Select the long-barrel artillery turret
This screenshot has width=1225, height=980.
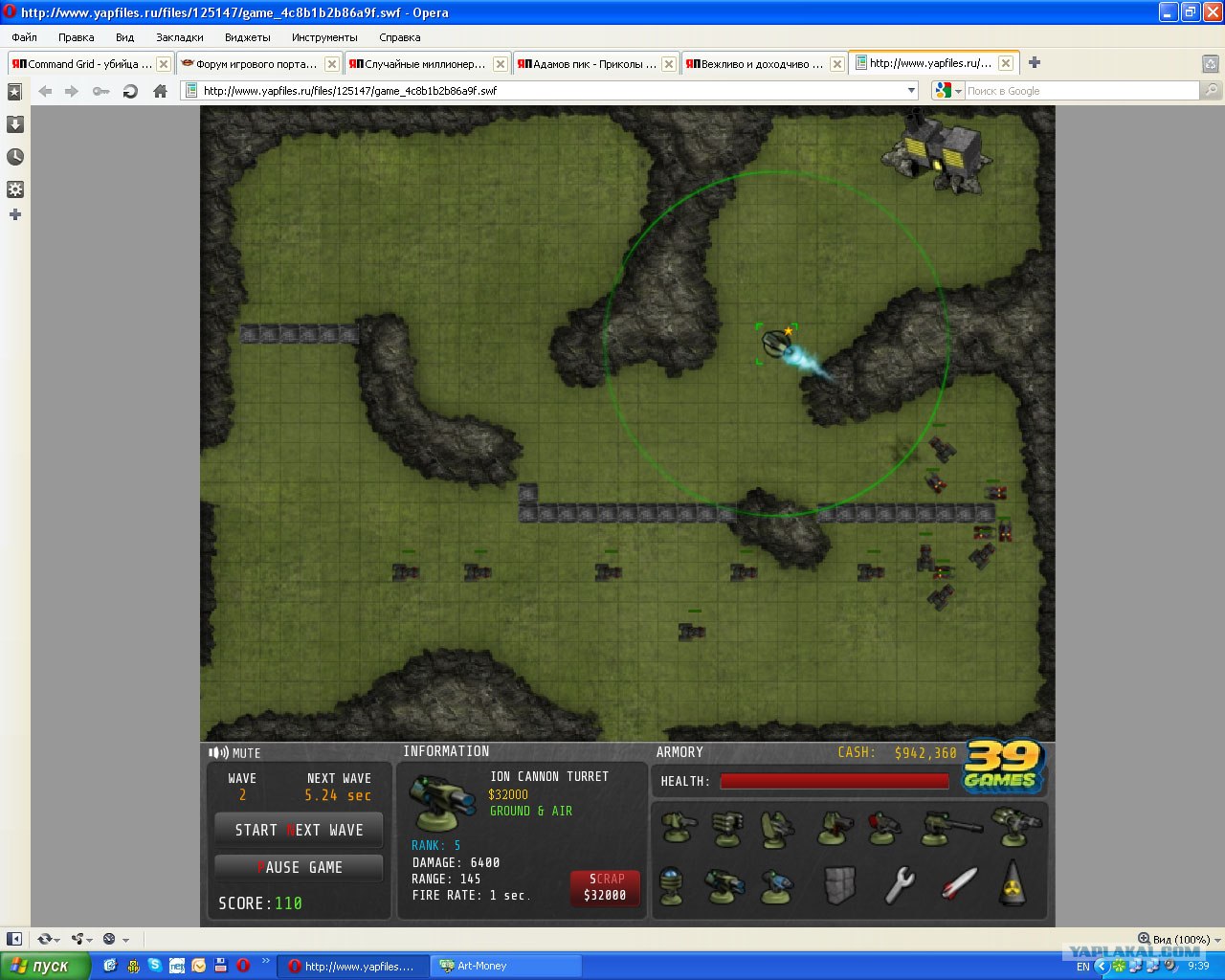[x=950, y=829]
